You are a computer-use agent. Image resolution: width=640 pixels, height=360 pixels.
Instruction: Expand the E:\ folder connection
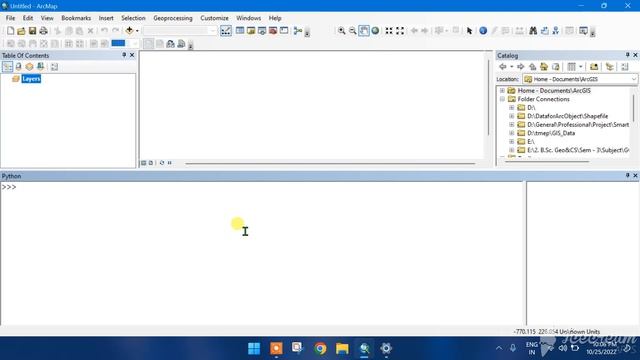[x=512, y=142]
